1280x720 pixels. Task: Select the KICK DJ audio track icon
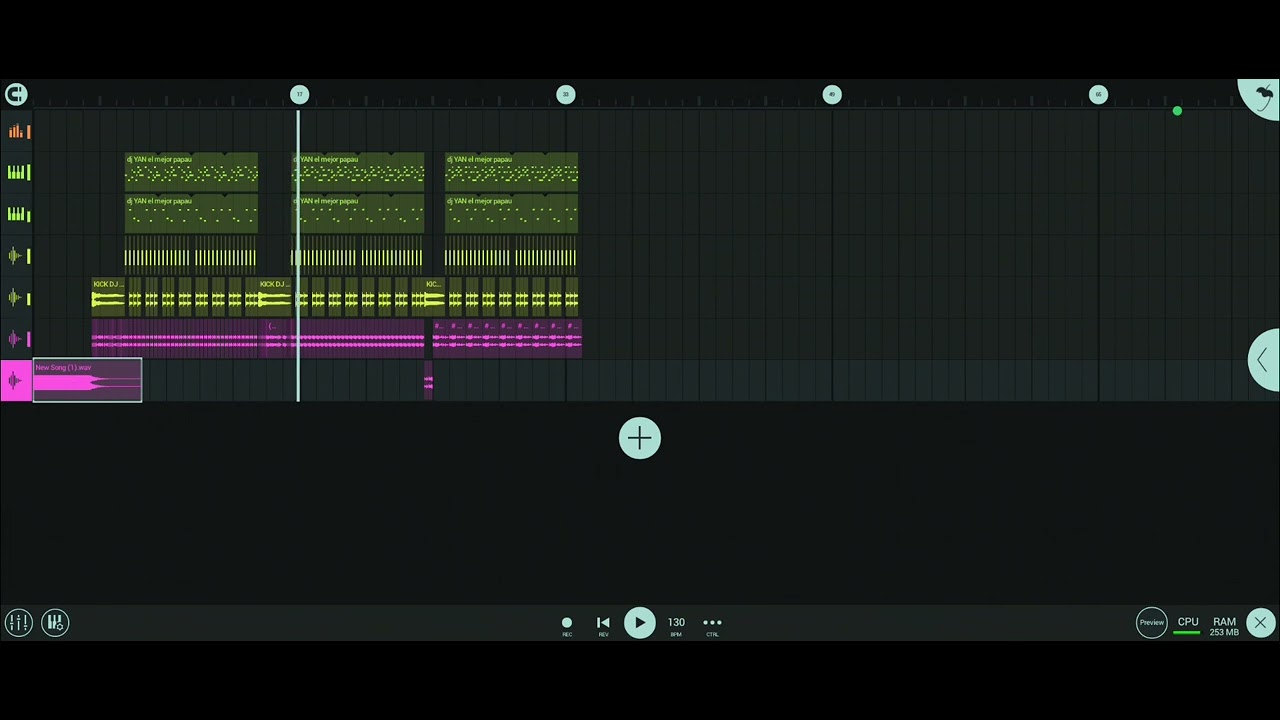click(x=16, y=298)
